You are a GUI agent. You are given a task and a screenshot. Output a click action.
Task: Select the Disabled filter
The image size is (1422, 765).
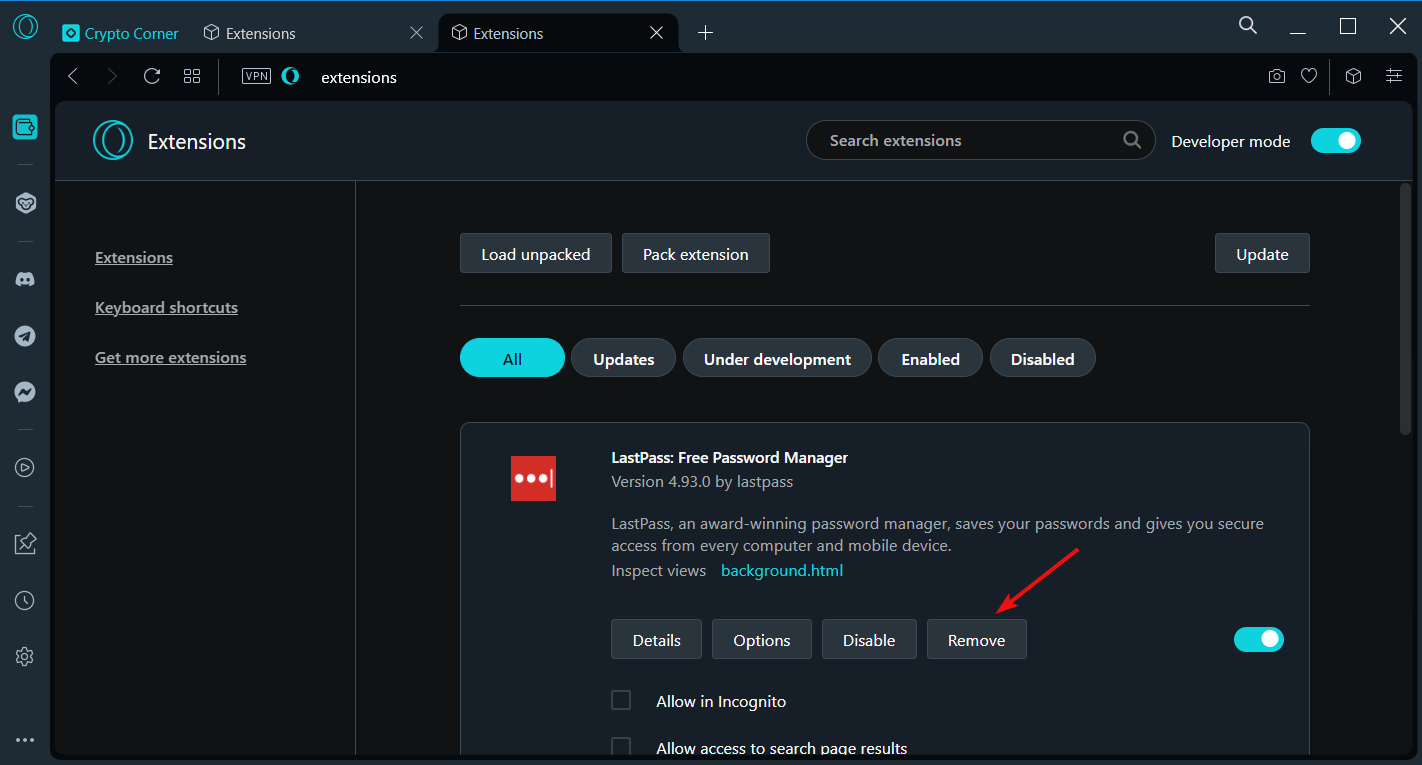pos(1042,358)
